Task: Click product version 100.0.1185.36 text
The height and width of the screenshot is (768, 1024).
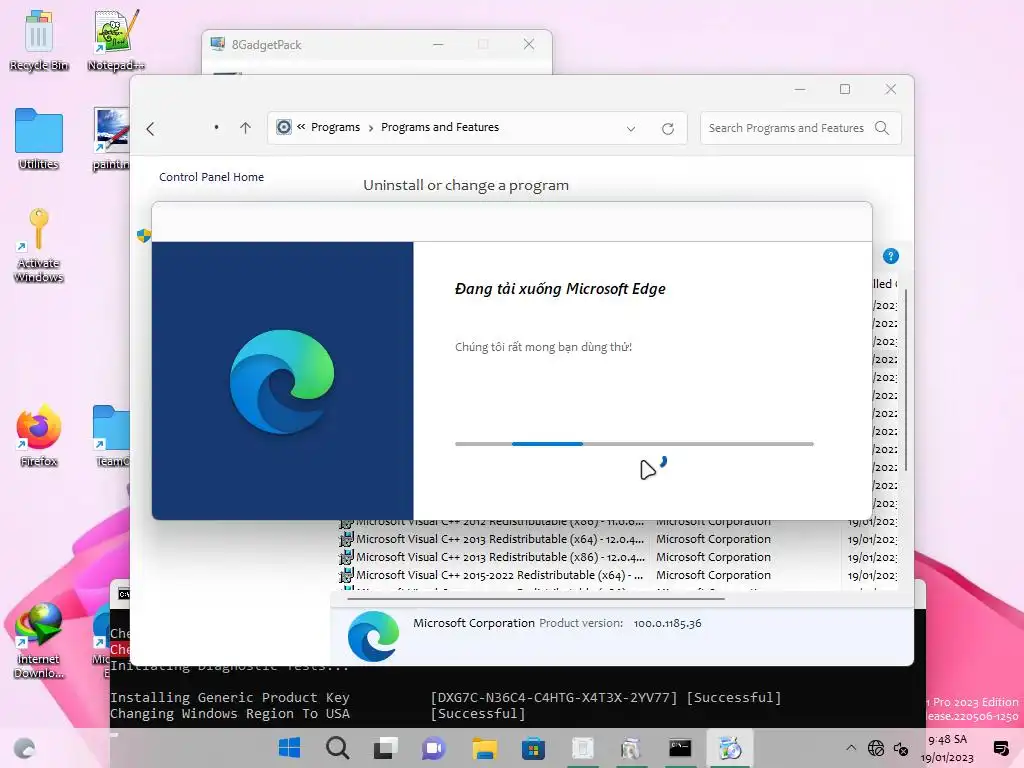Action: [x=667, y=623]
